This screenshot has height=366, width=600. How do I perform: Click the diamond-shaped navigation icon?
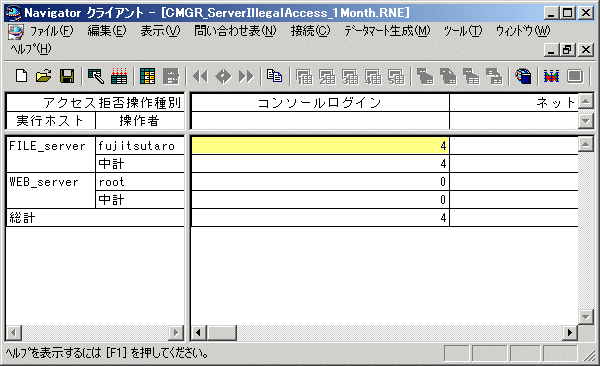223,76
